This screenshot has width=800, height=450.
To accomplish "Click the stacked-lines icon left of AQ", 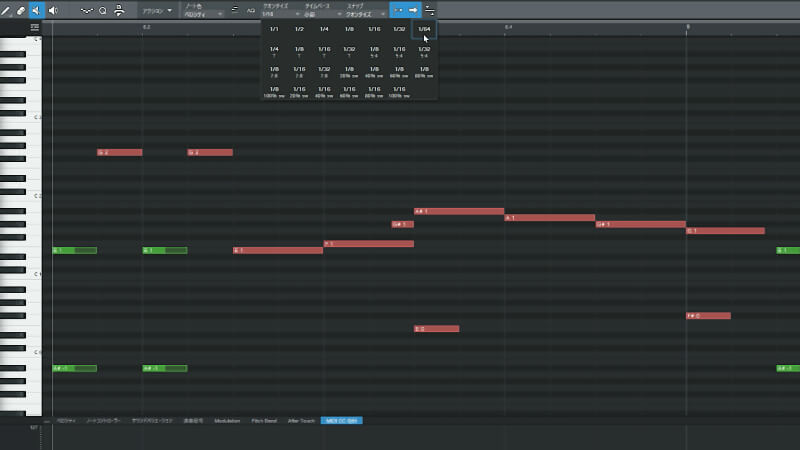I will click(x=235, y=10).
